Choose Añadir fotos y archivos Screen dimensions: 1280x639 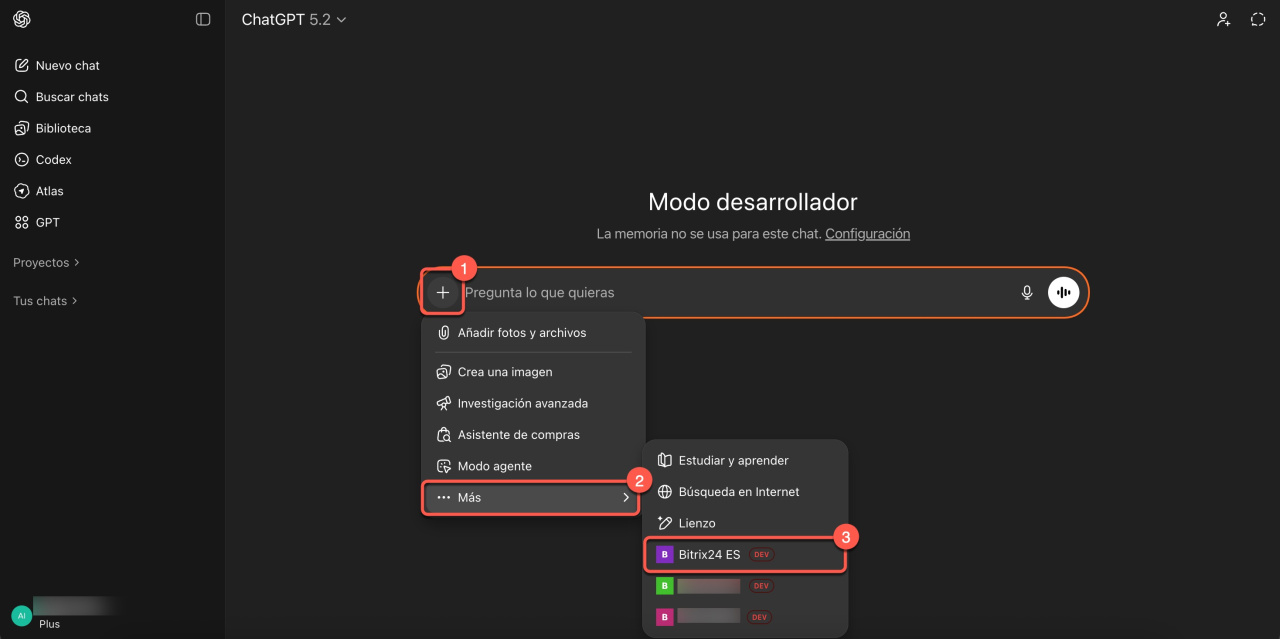(521, 333)
